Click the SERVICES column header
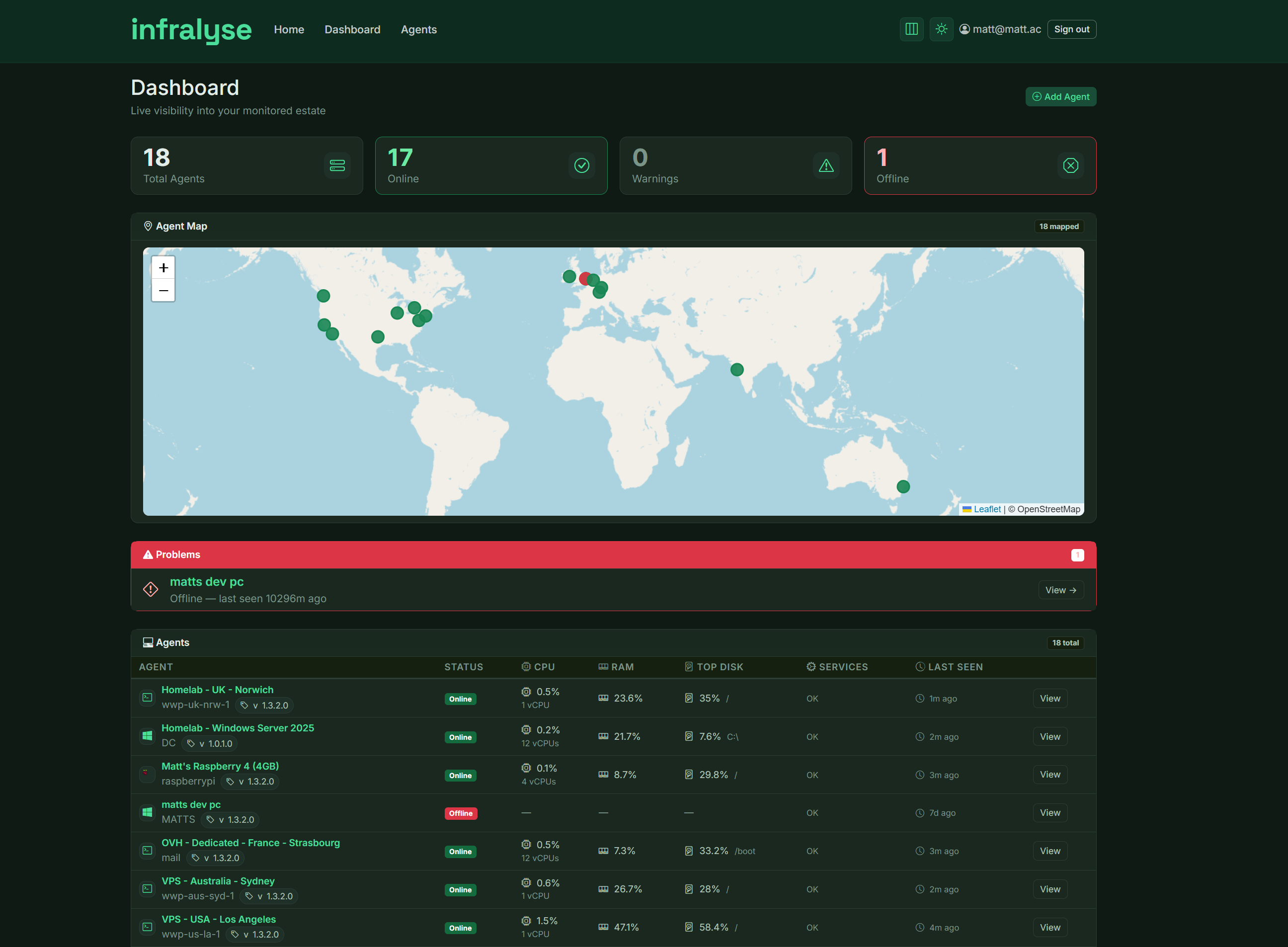The width and height of the screenshot is (1288, 947). point(837,667)
